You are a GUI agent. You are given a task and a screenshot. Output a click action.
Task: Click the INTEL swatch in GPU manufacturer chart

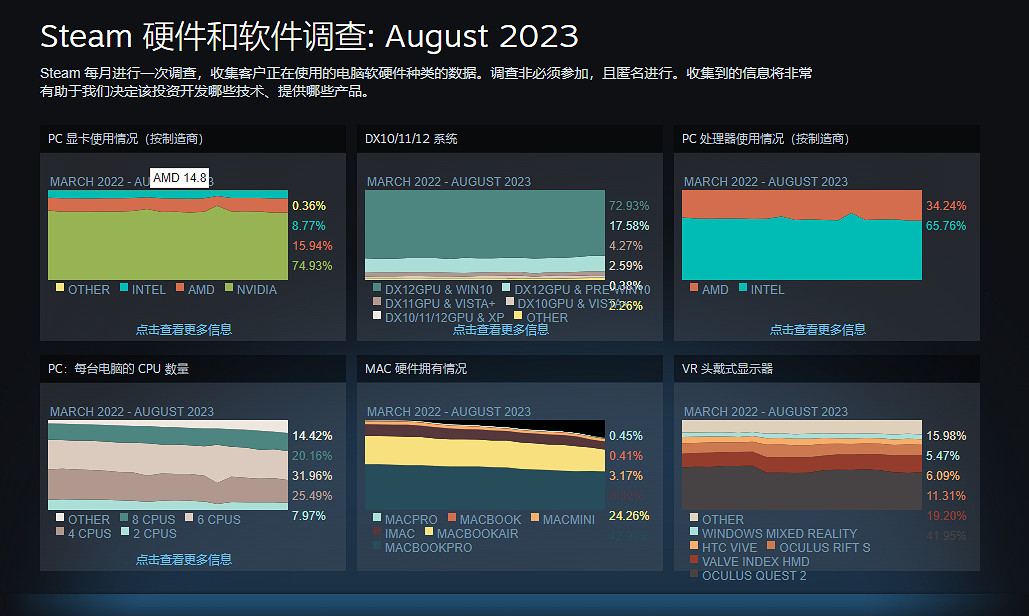tap(123, 287)
